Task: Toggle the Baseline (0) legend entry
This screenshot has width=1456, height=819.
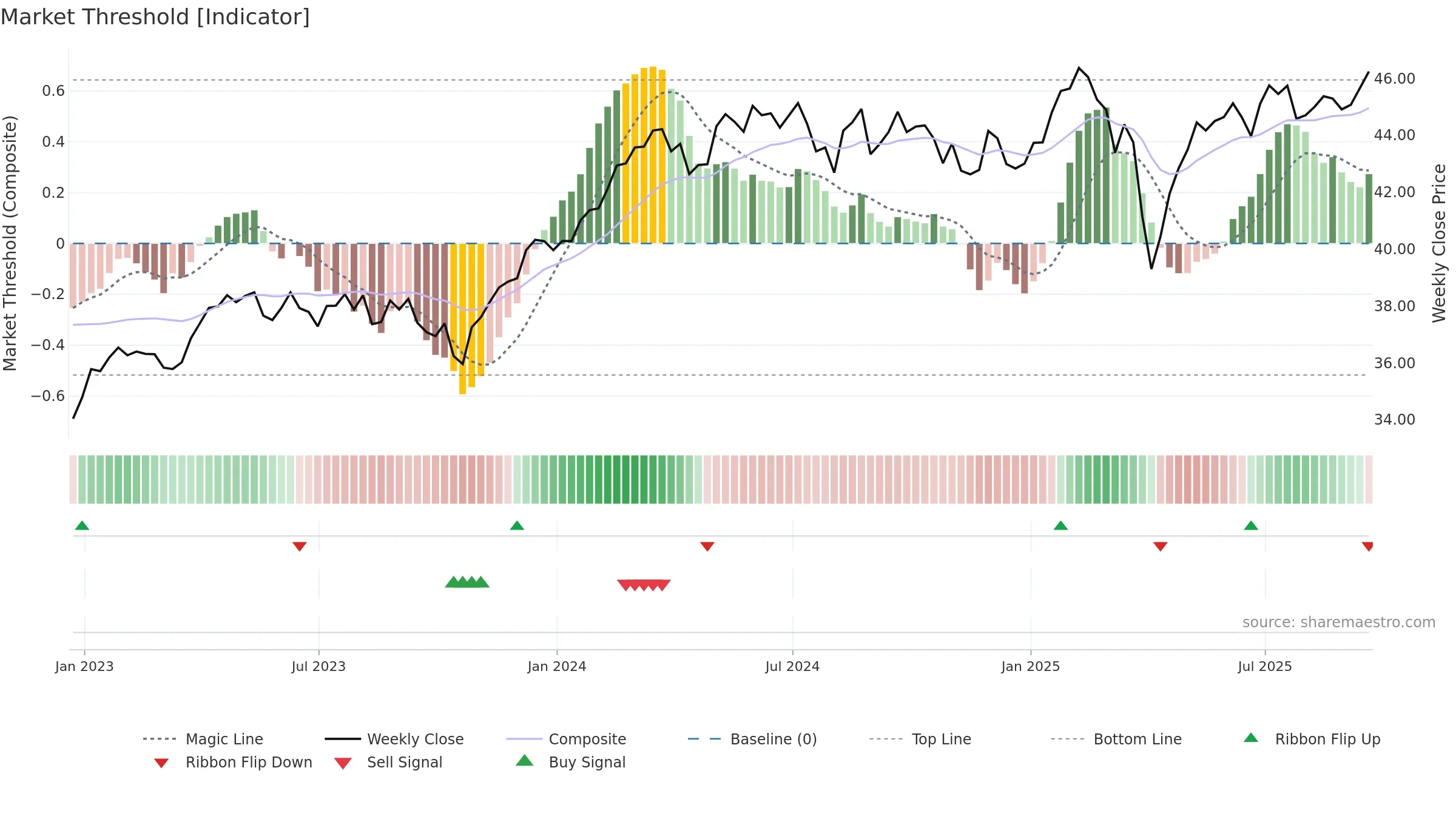Action: pyautogui.click(x=752, y=739)
